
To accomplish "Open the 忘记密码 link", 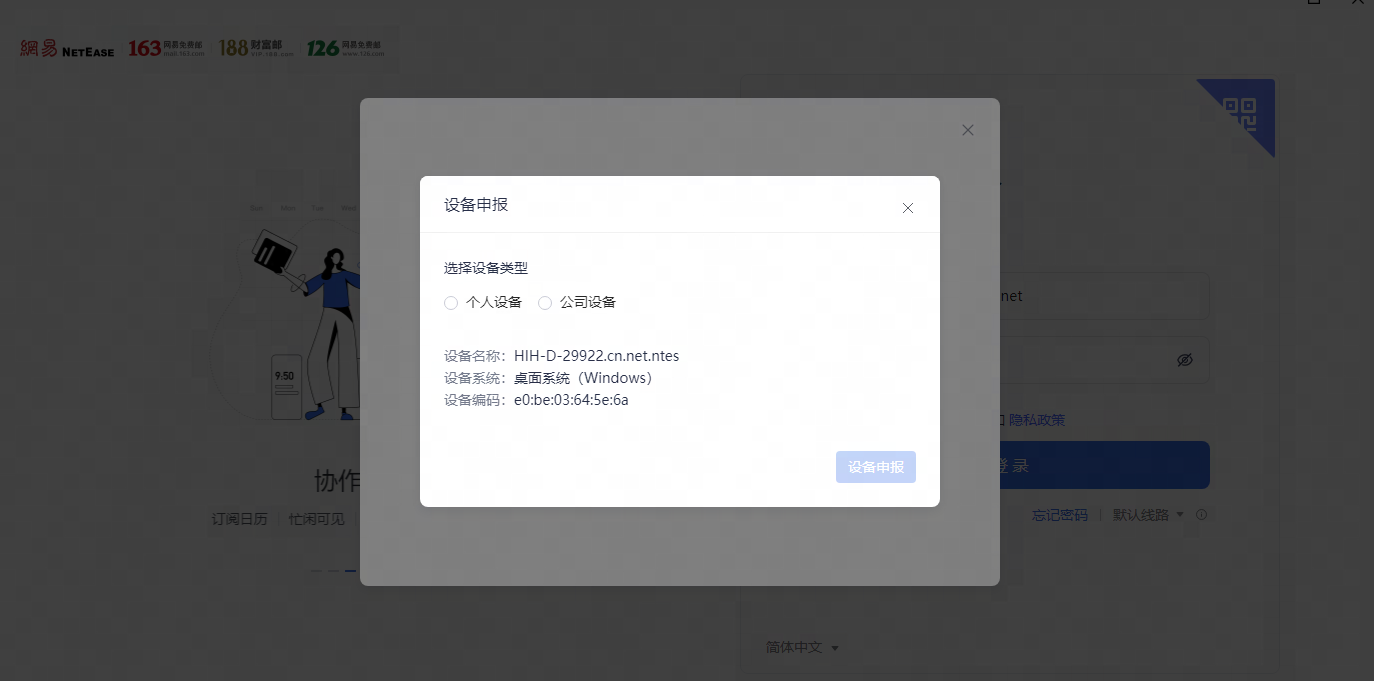I will tap(1060, 515).
